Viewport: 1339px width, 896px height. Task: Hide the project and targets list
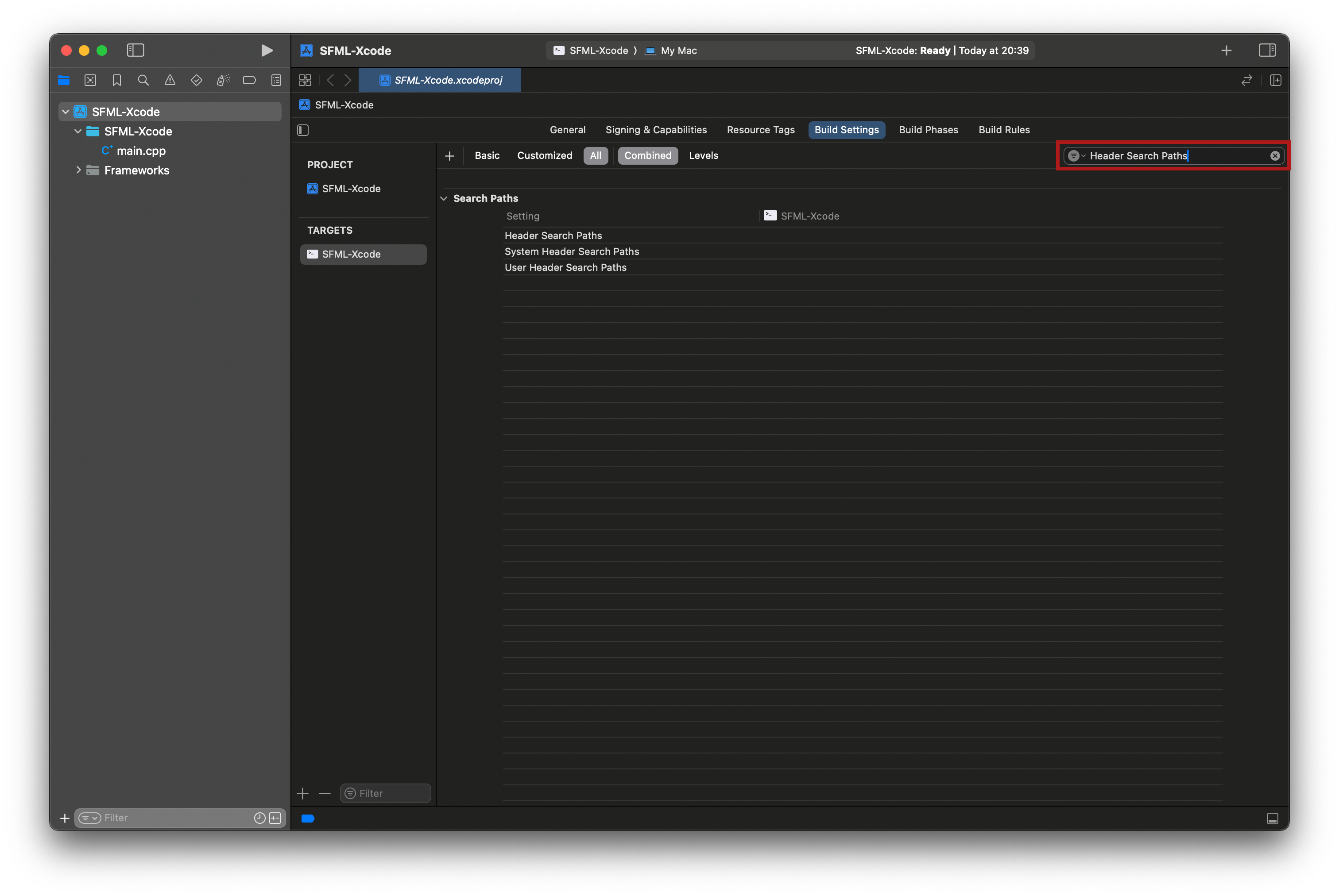[303, 130]
